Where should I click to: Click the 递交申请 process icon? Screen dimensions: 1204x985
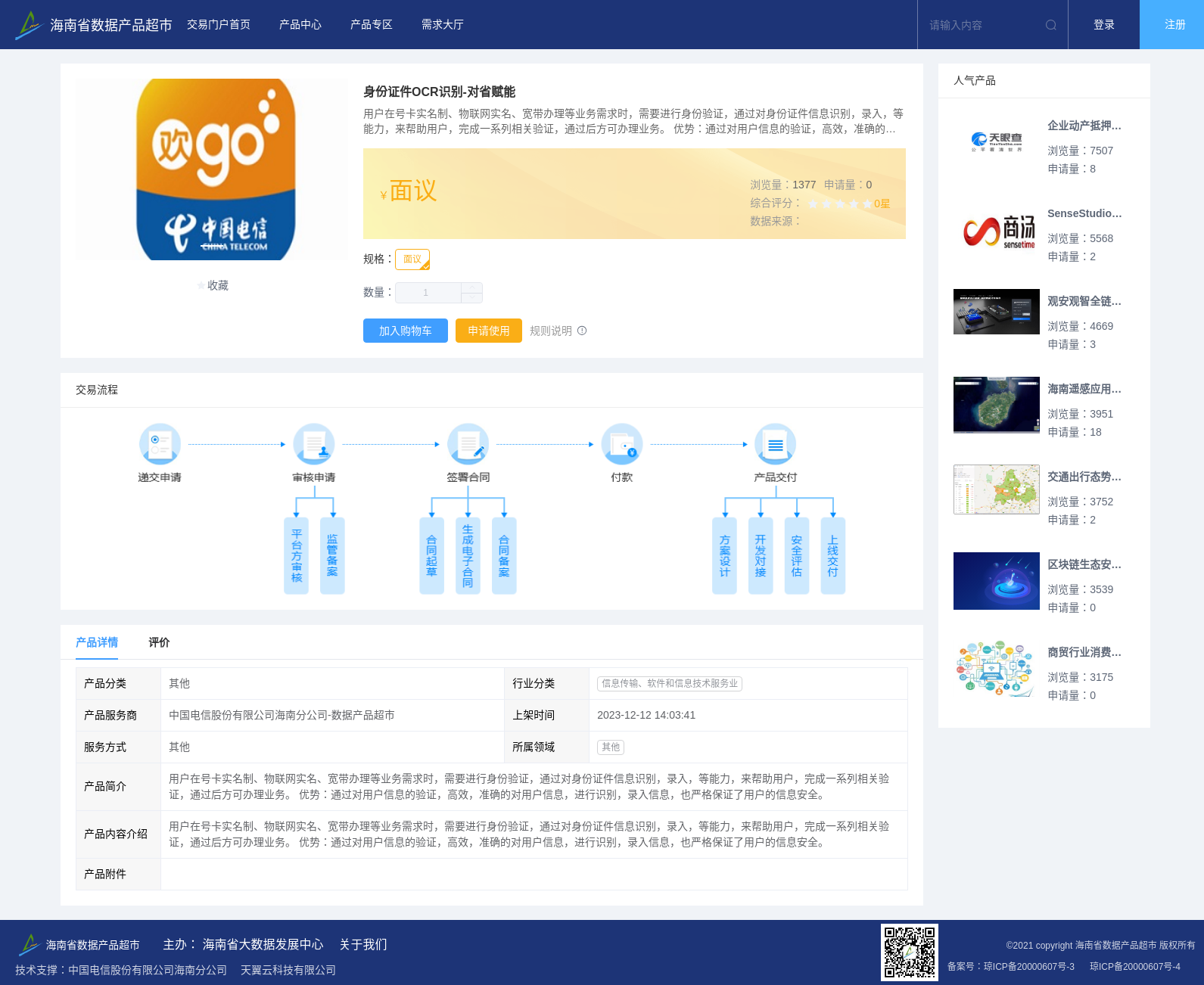point(160,444)
